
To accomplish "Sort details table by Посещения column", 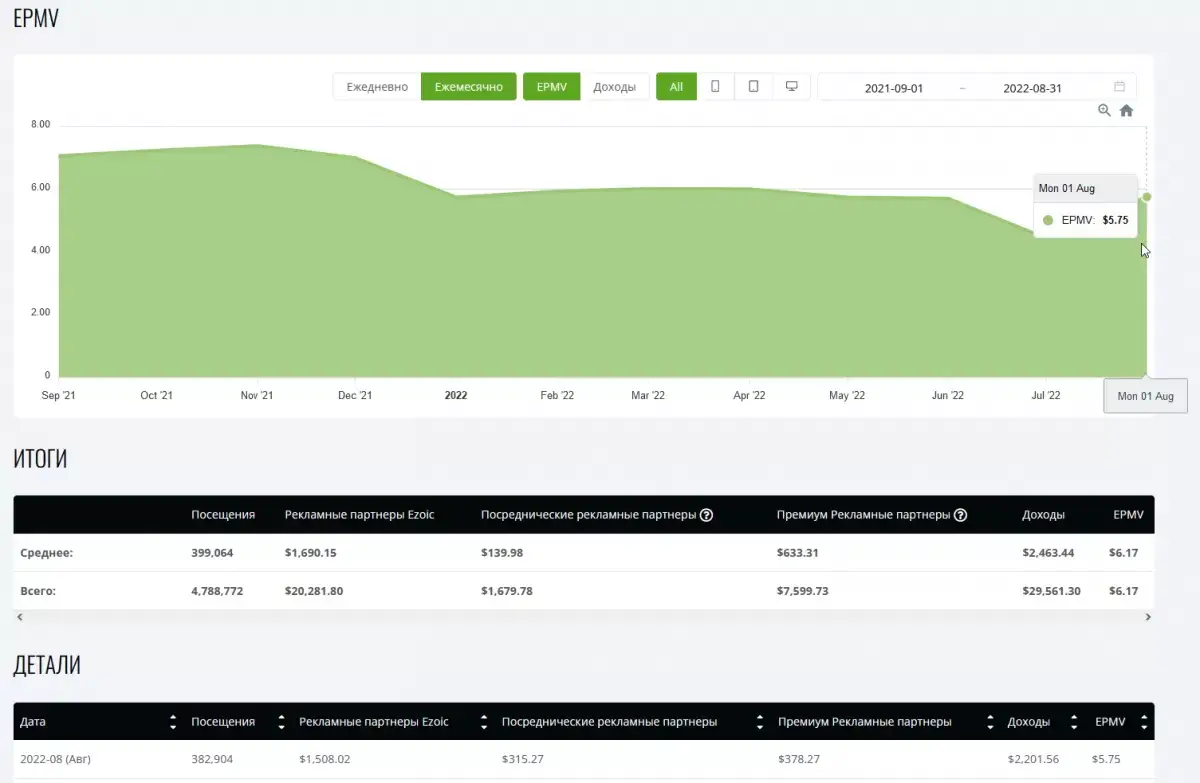I will (280, 722).
